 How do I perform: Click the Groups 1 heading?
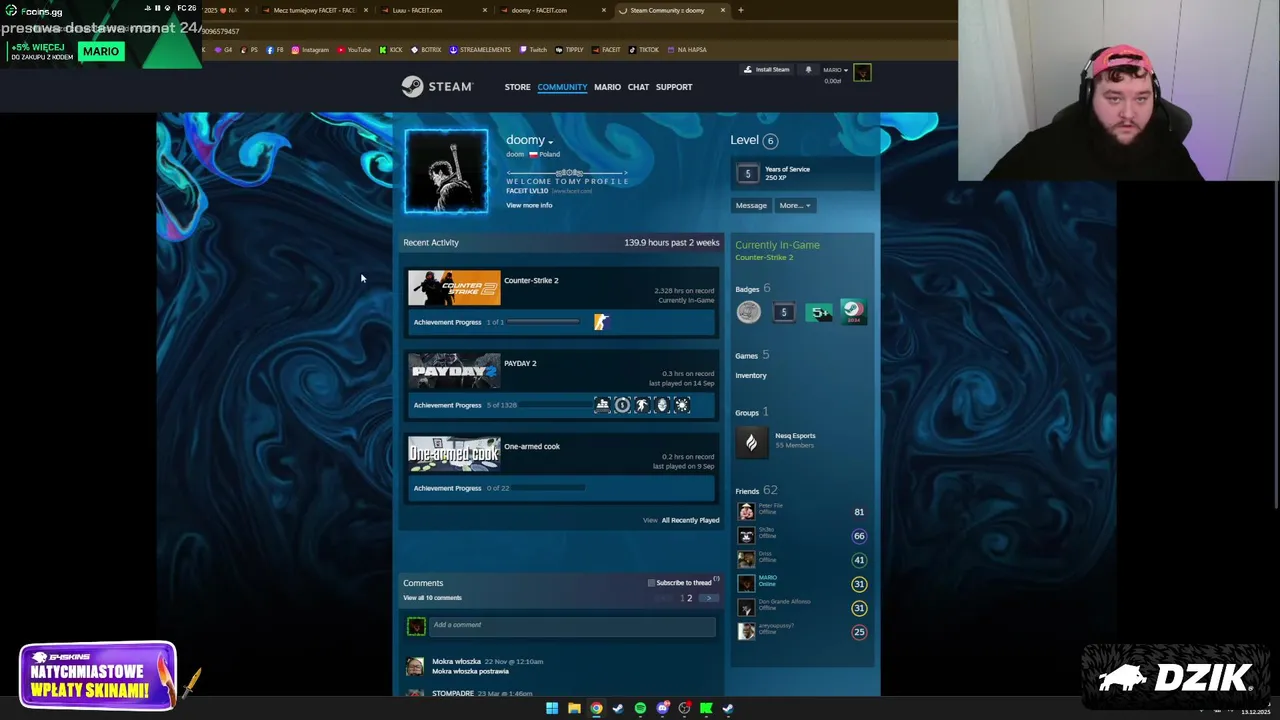click(x=752, y=412)
